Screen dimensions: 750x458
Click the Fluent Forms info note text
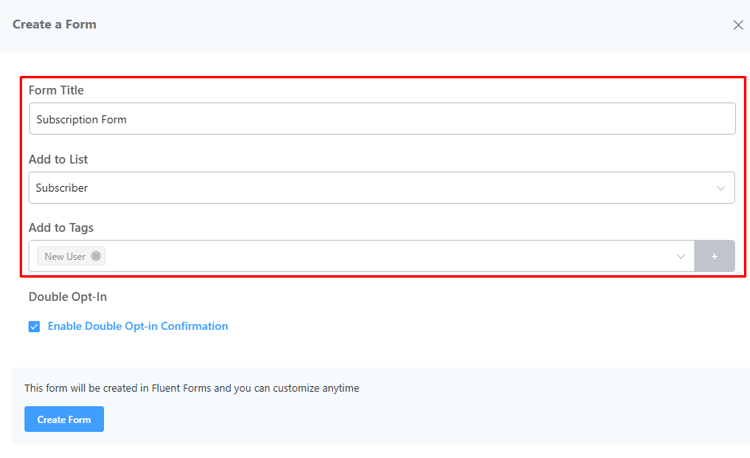click(191, 388)
